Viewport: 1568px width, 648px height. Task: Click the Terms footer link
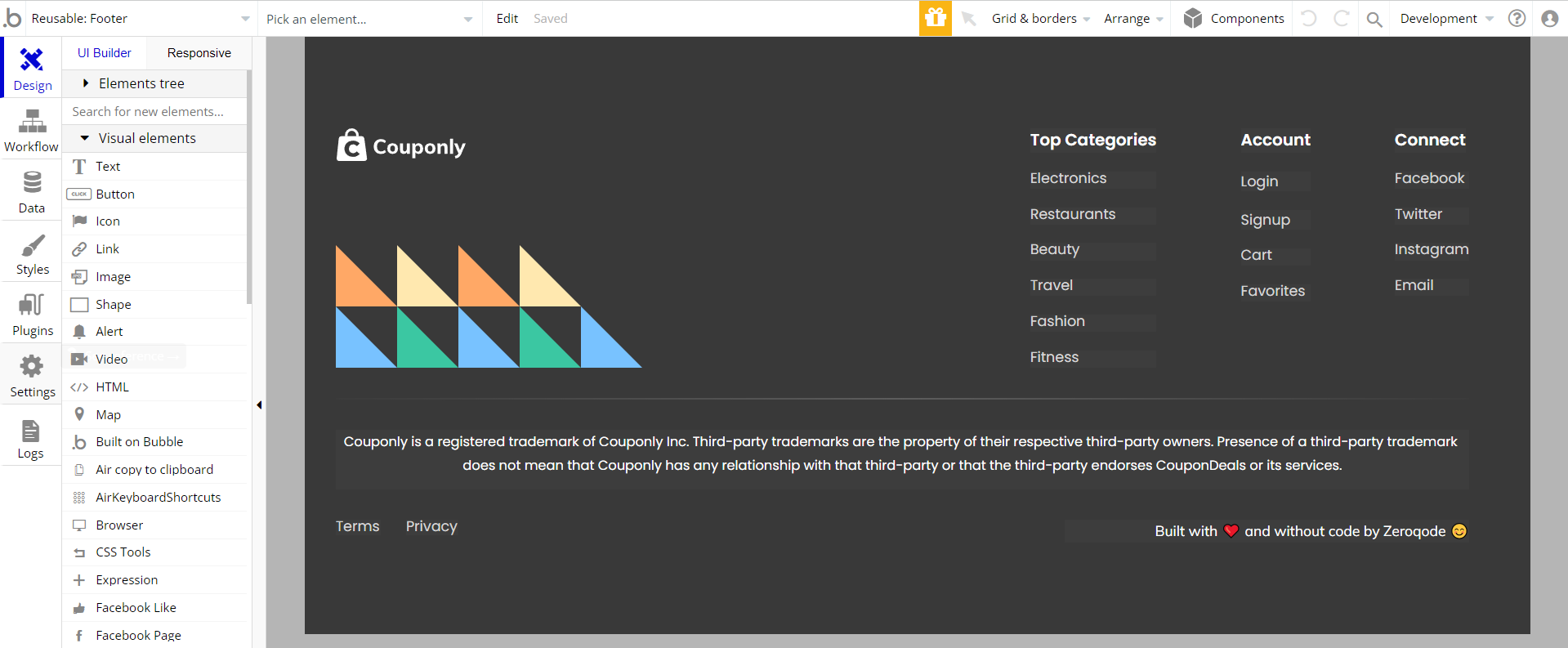tap(357, 526)
